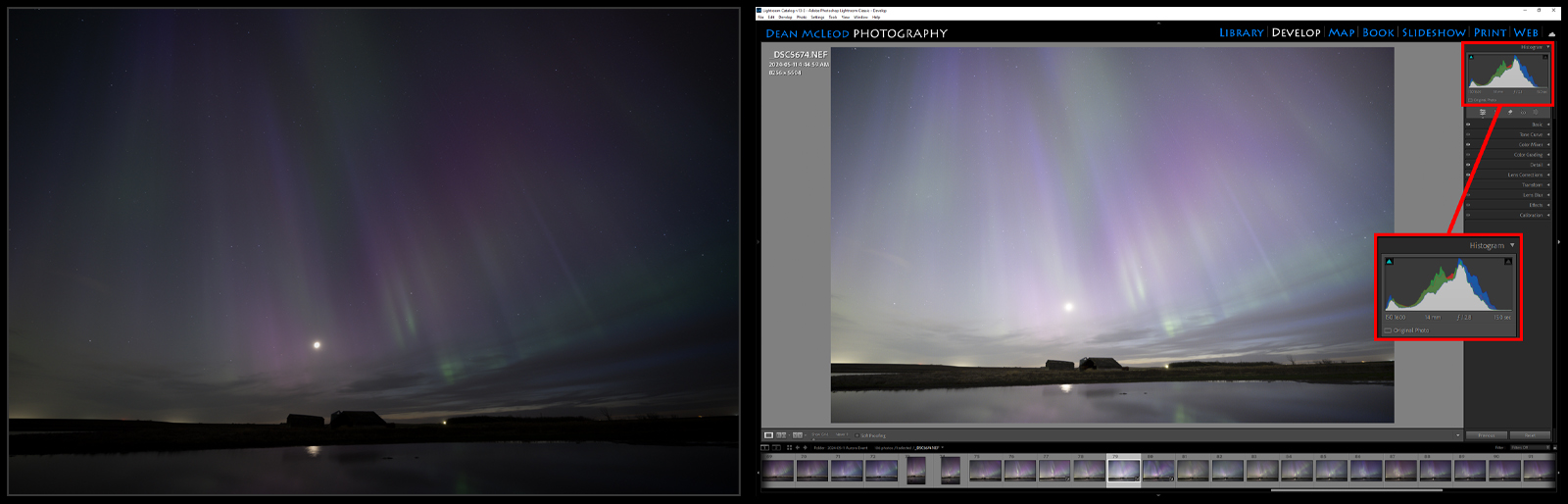Screen dimensions: 1568x504
Task: Switch to Reference view in the toolbar
Action: pyautogui.click(x=781, y=435)
